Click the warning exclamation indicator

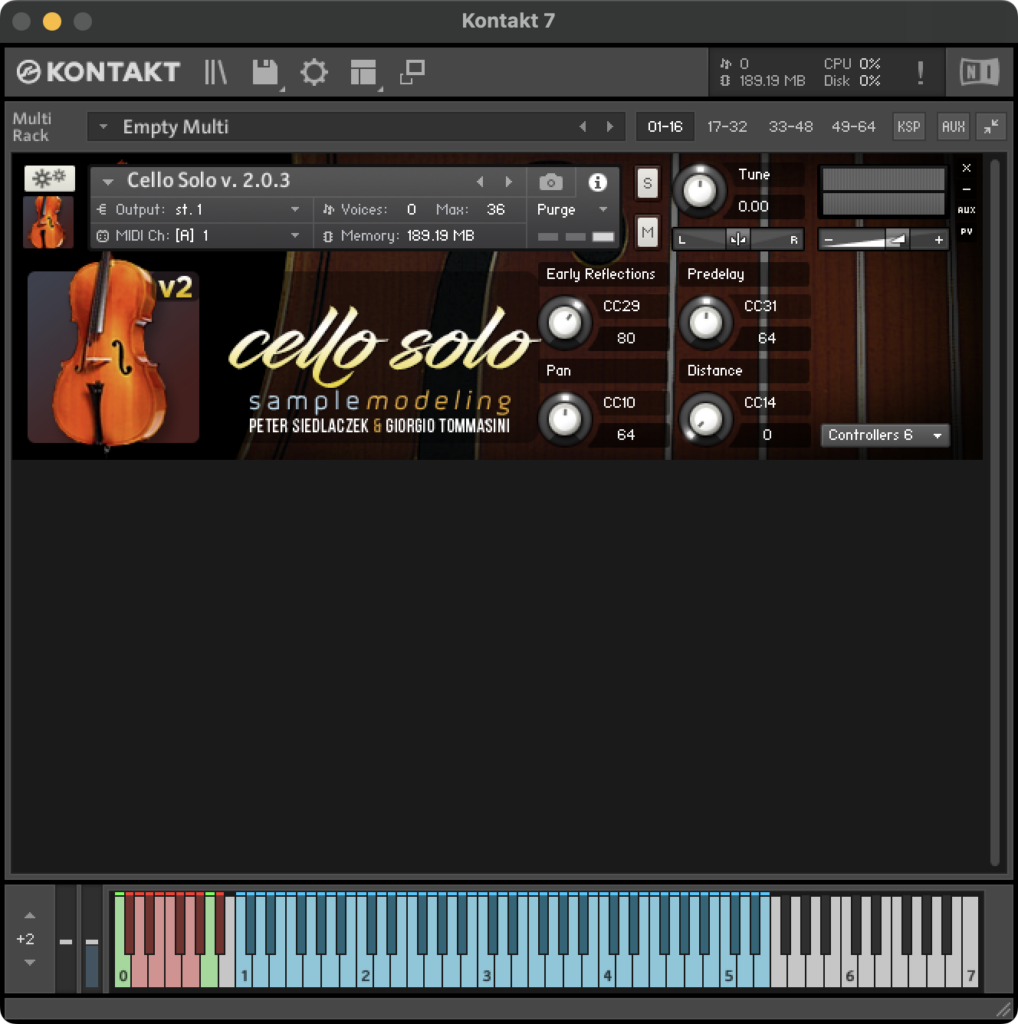pyautogui.click(x=920, y=72)
